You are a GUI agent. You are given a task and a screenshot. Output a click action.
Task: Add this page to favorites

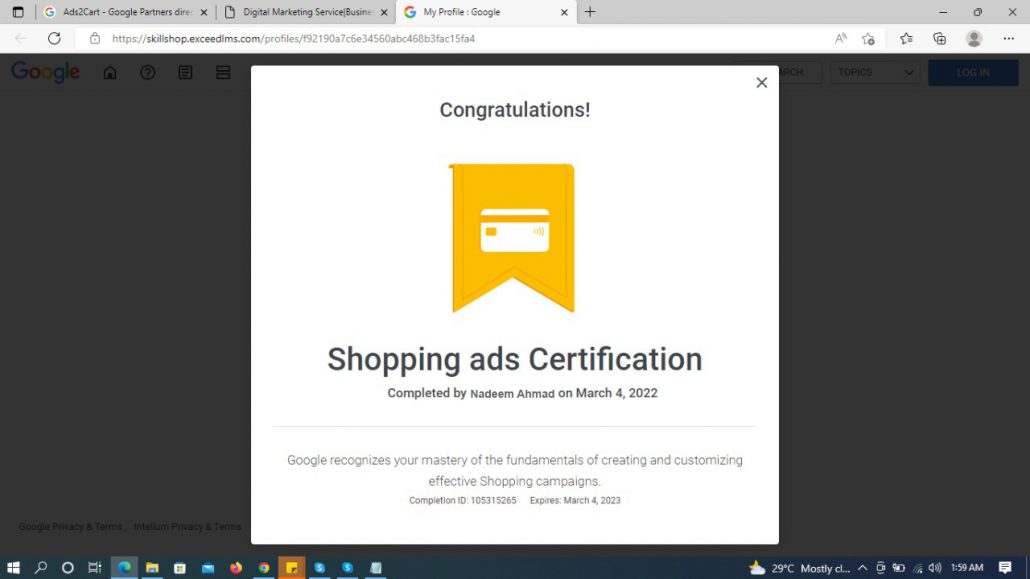click(x=868, y=38)
